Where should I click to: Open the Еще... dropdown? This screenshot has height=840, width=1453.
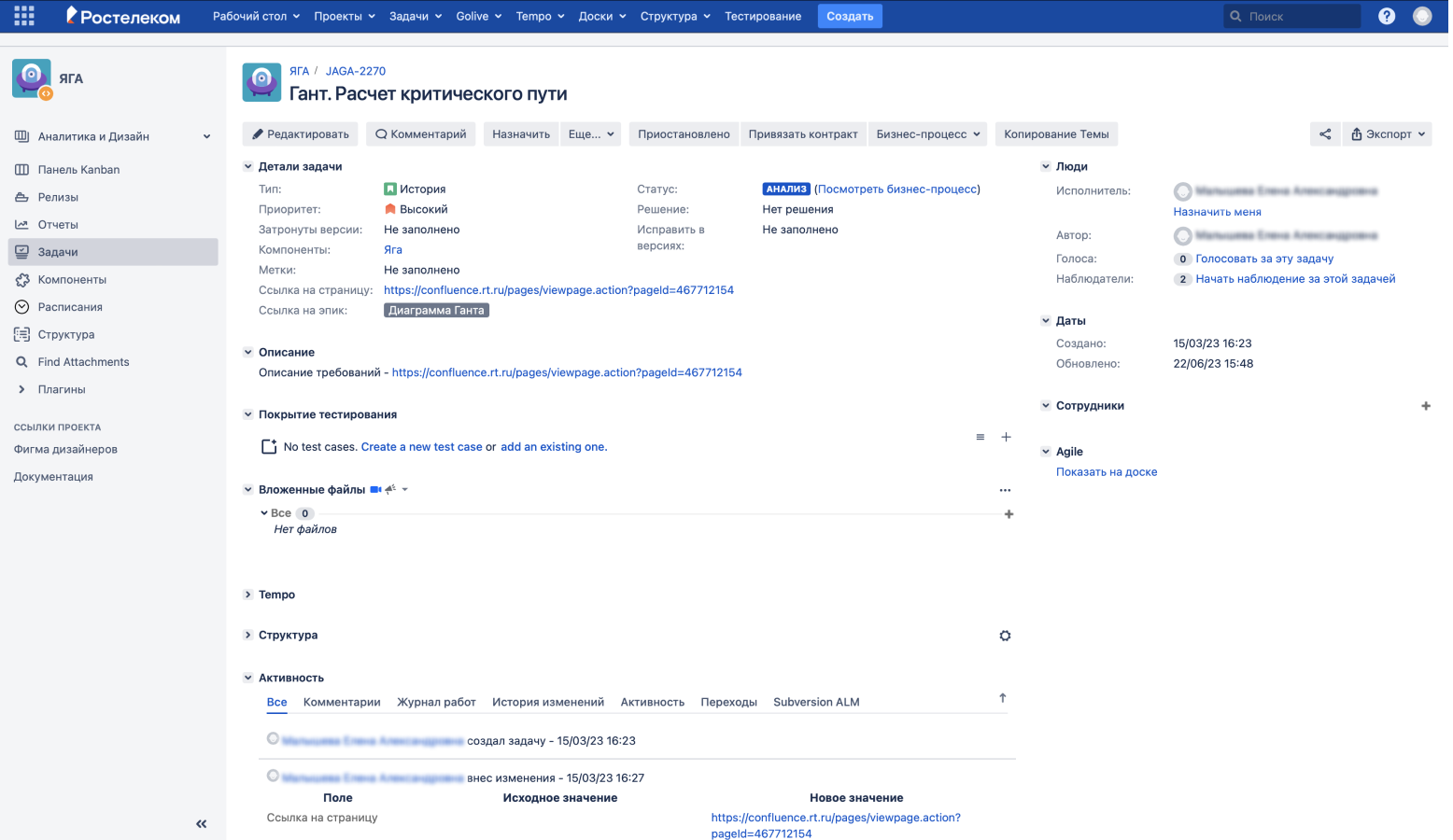591,134
